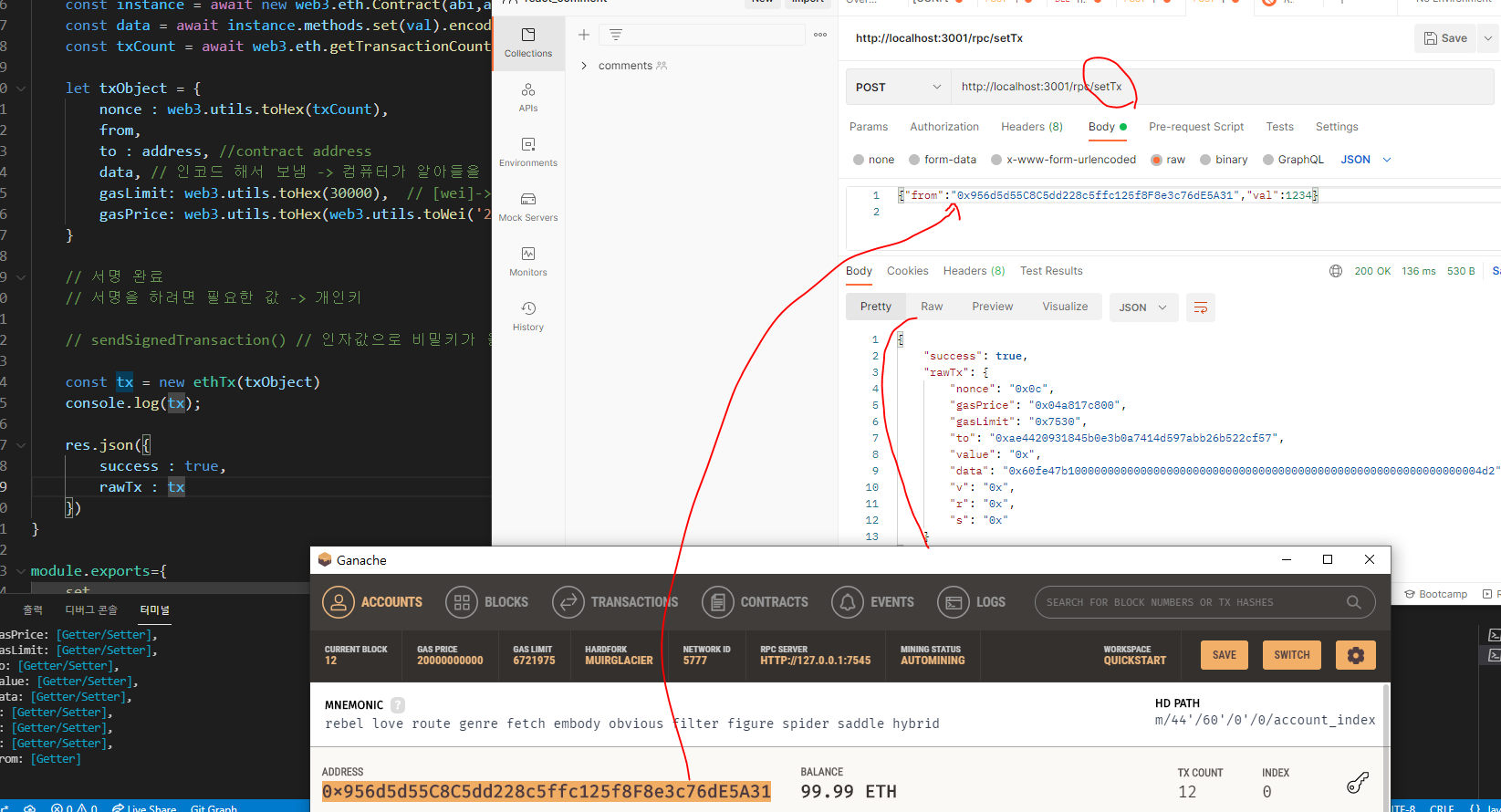Image resolution: width=1501 pixels, height=812 pixels.
Task: Open Environments in Postman sidebar
Action: tap(528, 152)
